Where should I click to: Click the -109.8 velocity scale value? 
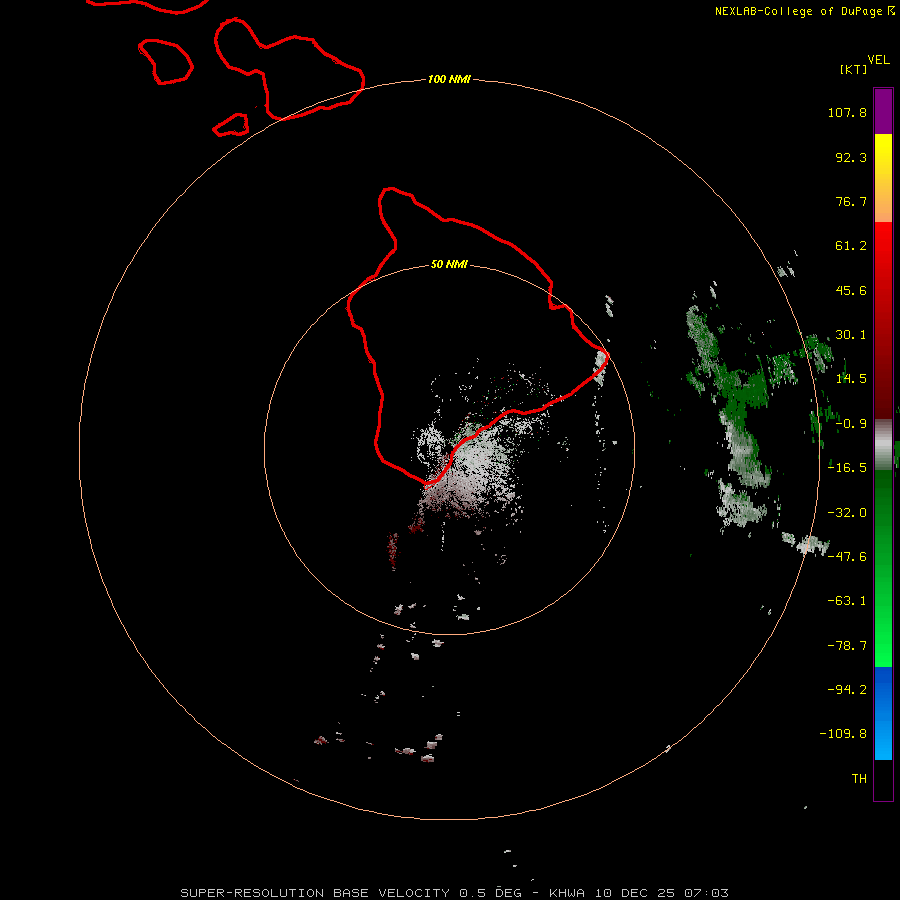[x=843, y=734]
